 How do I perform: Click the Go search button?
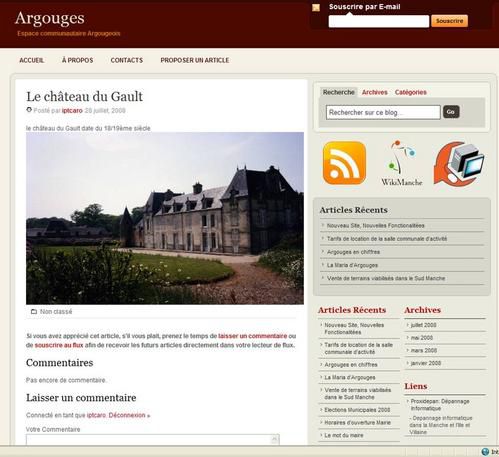point(451,112)
